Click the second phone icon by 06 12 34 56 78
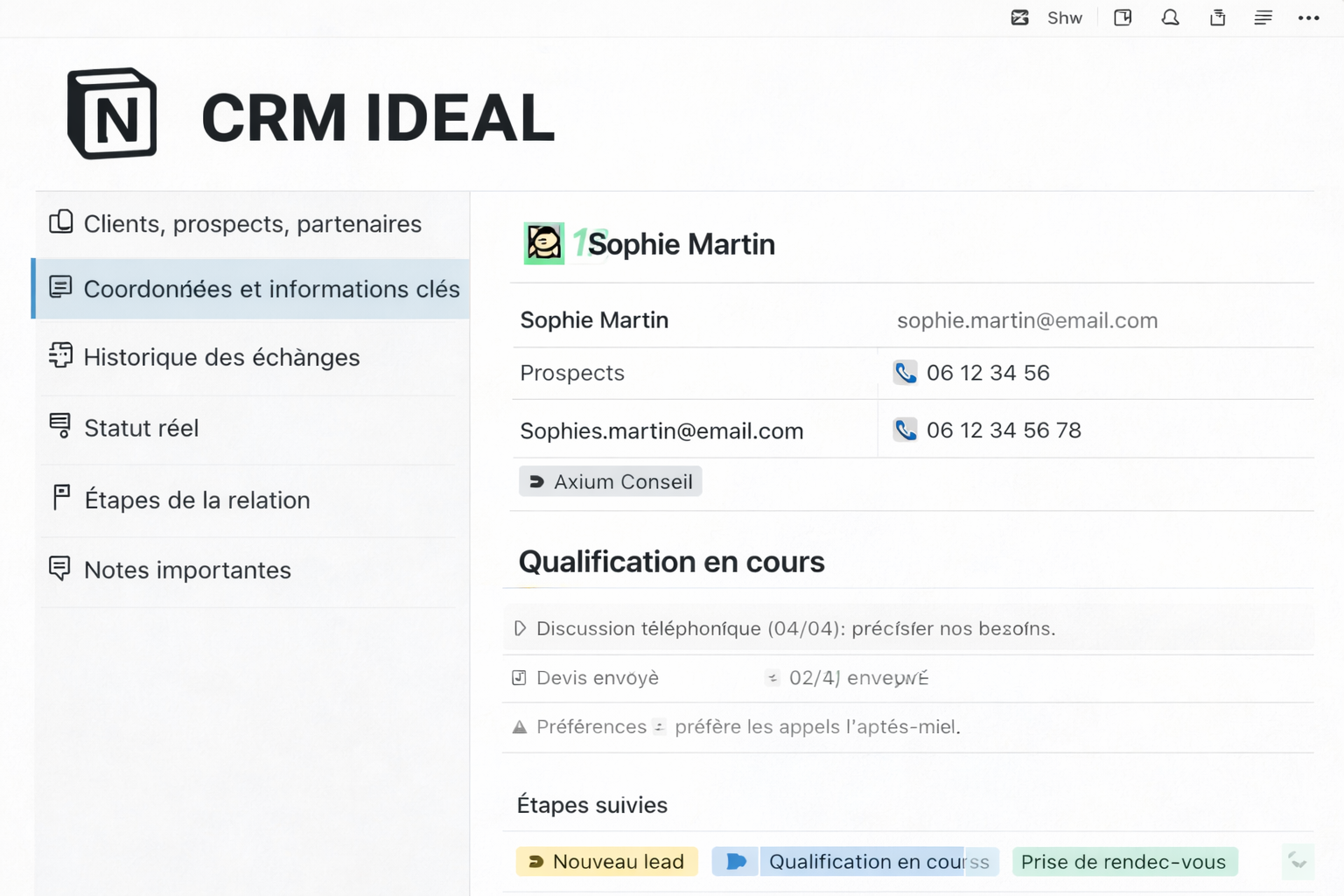Viewport: 1344px width, 896px height. pos(906,430)
